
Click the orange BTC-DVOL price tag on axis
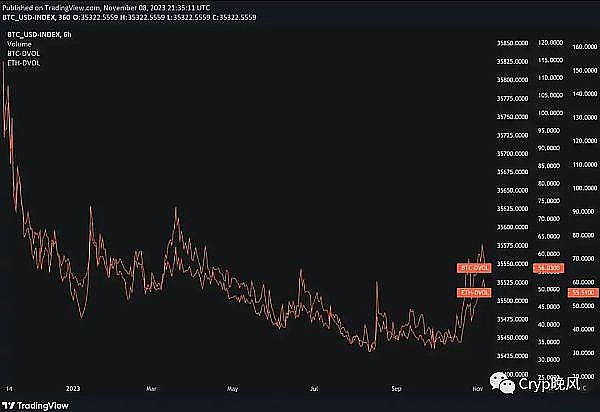click(x=549, y=268)
